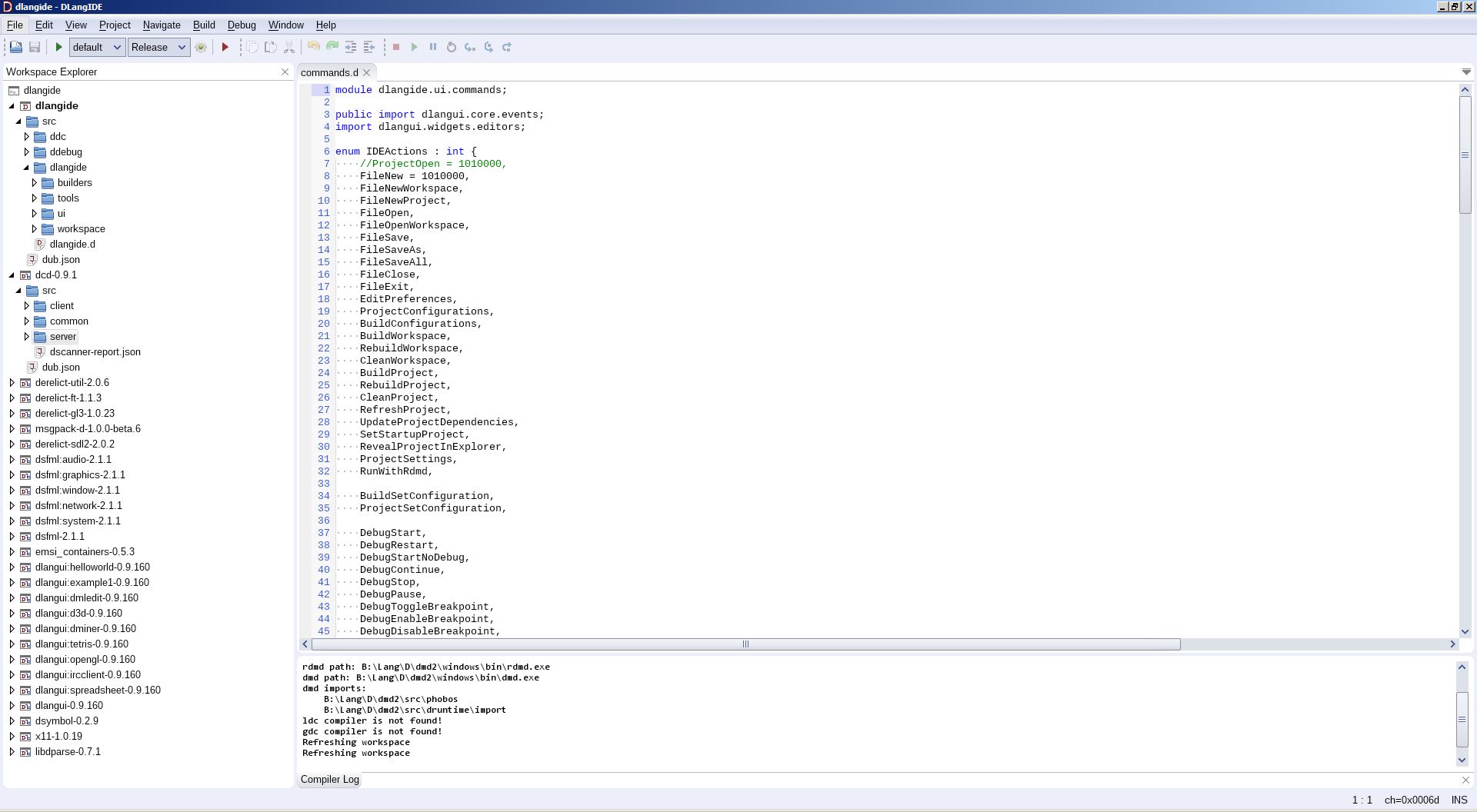Expand the dlangui-0.9.160 dependency
The width and height of the screenshot is (1477, 812).
click(12, 705)
